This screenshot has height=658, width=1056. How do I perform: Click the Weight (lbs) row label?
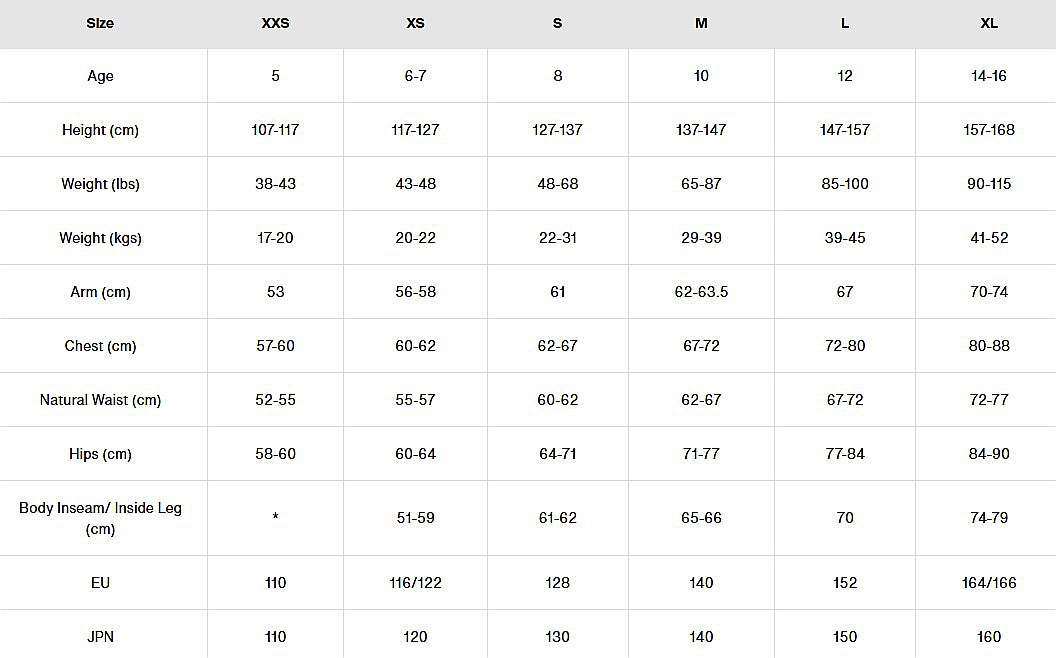tap(100, 184)
